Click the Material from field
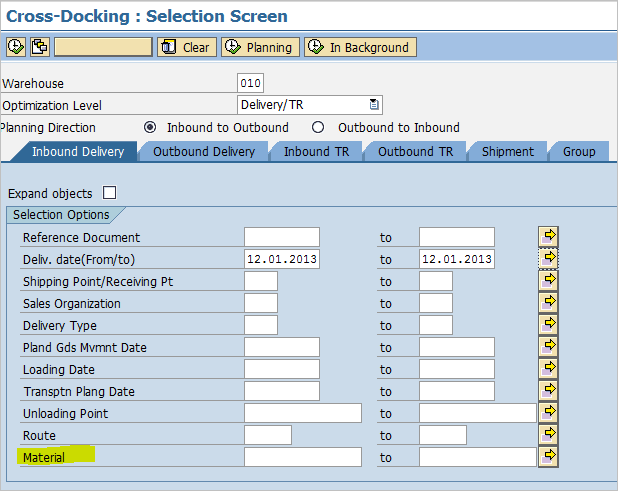 (303, 457)
